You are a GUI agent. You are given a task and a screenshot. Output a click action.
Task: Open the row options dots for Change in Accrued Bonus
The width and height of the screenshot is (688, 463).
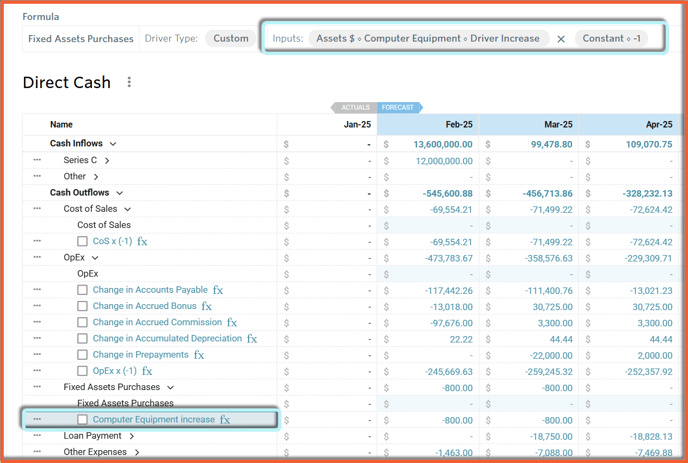pyautogui.click(x=37, y=306)
